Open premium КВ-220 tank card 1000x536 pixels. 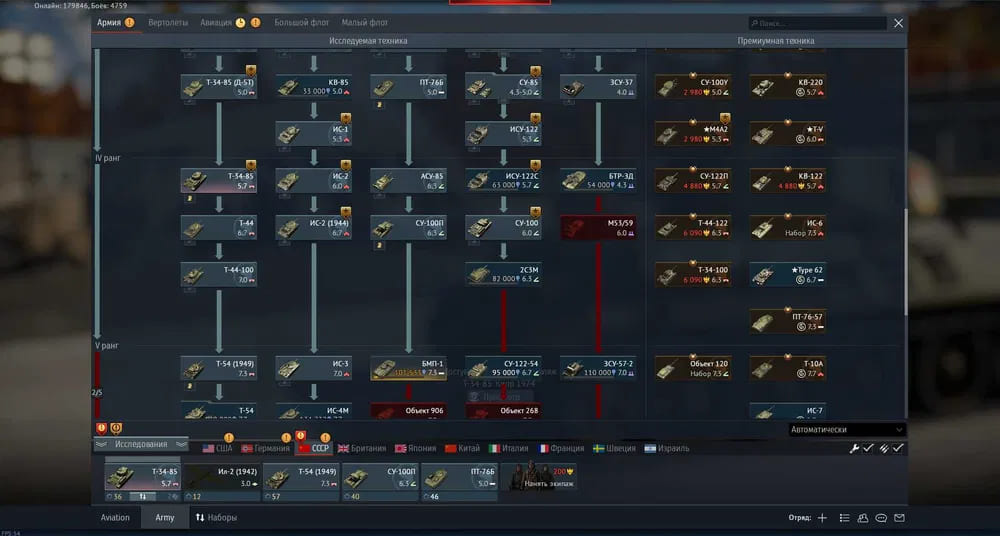click(788, 87)
